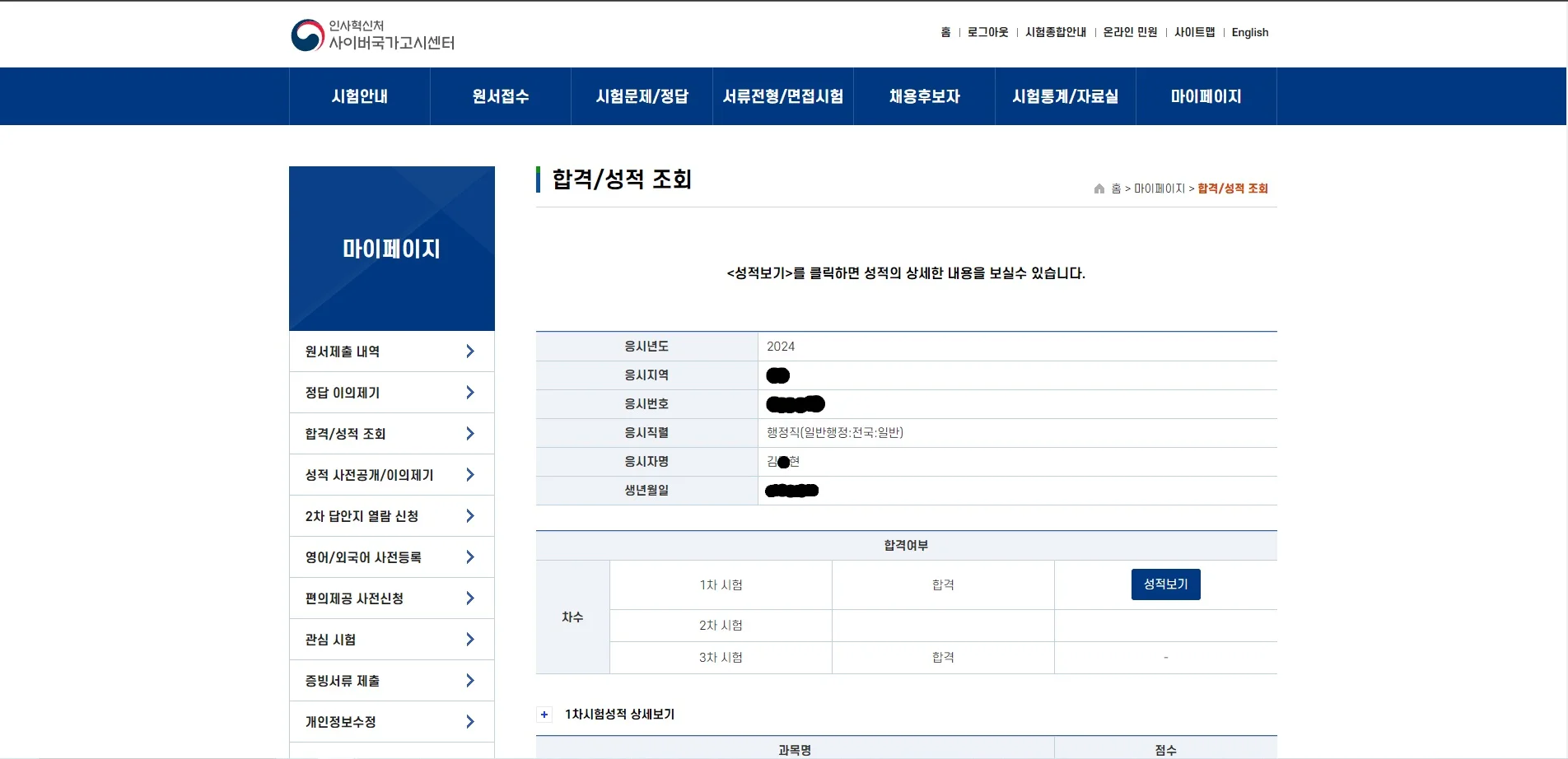Click the chevron next to 성적 사전공개/이의제기
Screen dimensions: 1568x759
pyautogui.click(x=470, y=475)
